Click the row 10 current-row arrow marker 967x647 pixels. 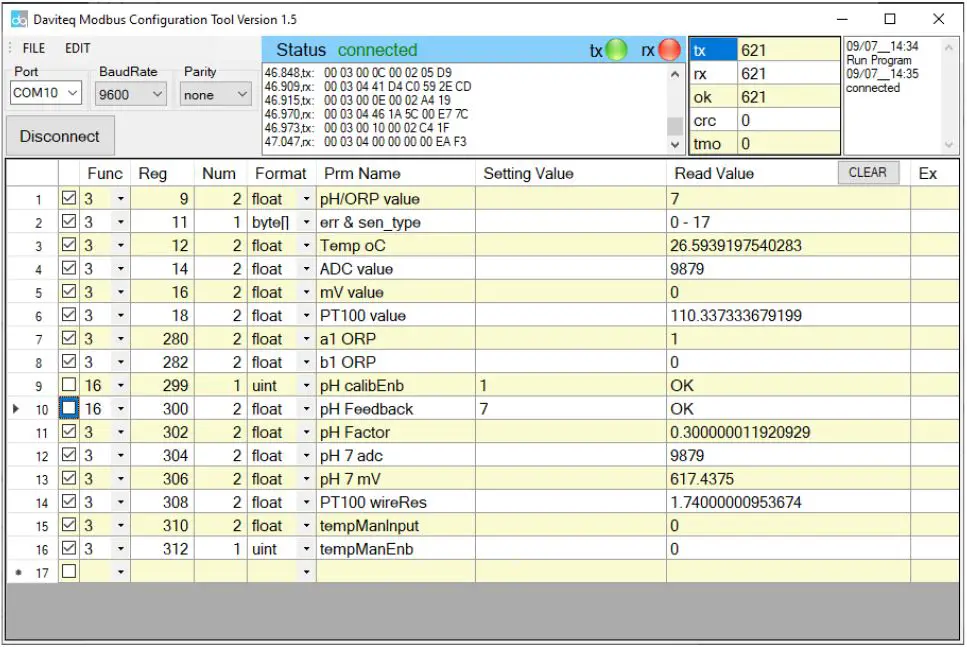16,409
